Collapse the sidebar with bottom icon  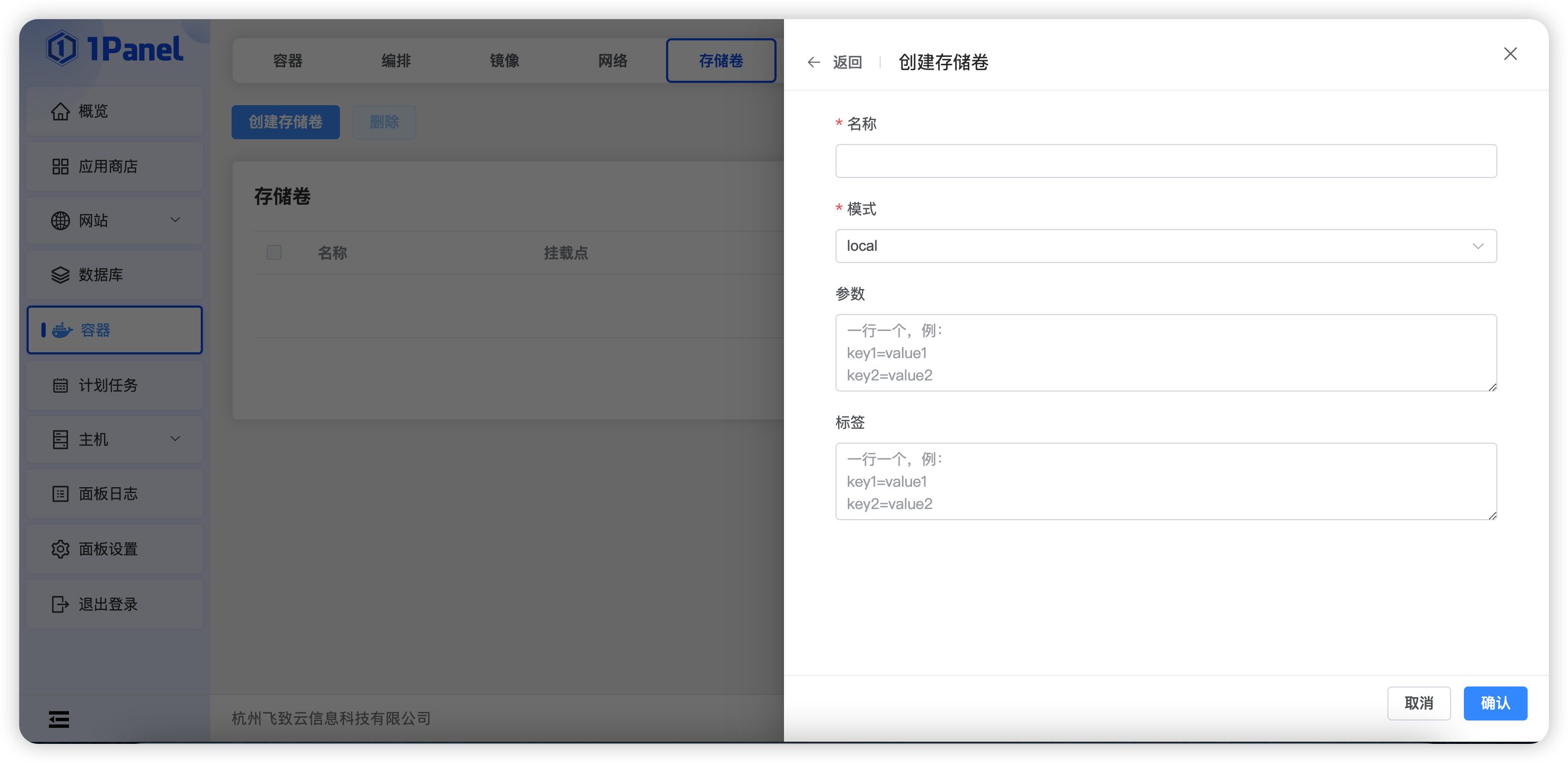click(59, 718)
